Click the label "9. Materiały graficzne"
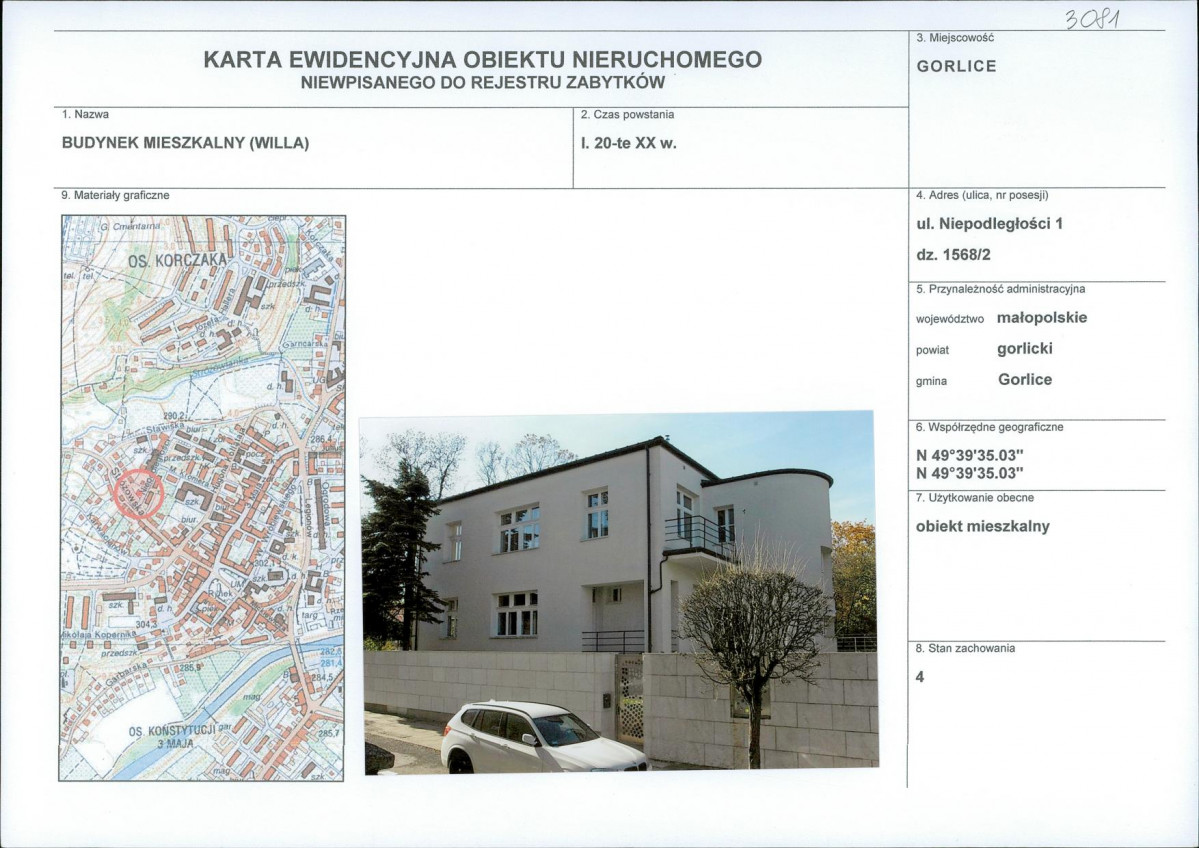Viewport: 1199px width, 848px height. 115,195
